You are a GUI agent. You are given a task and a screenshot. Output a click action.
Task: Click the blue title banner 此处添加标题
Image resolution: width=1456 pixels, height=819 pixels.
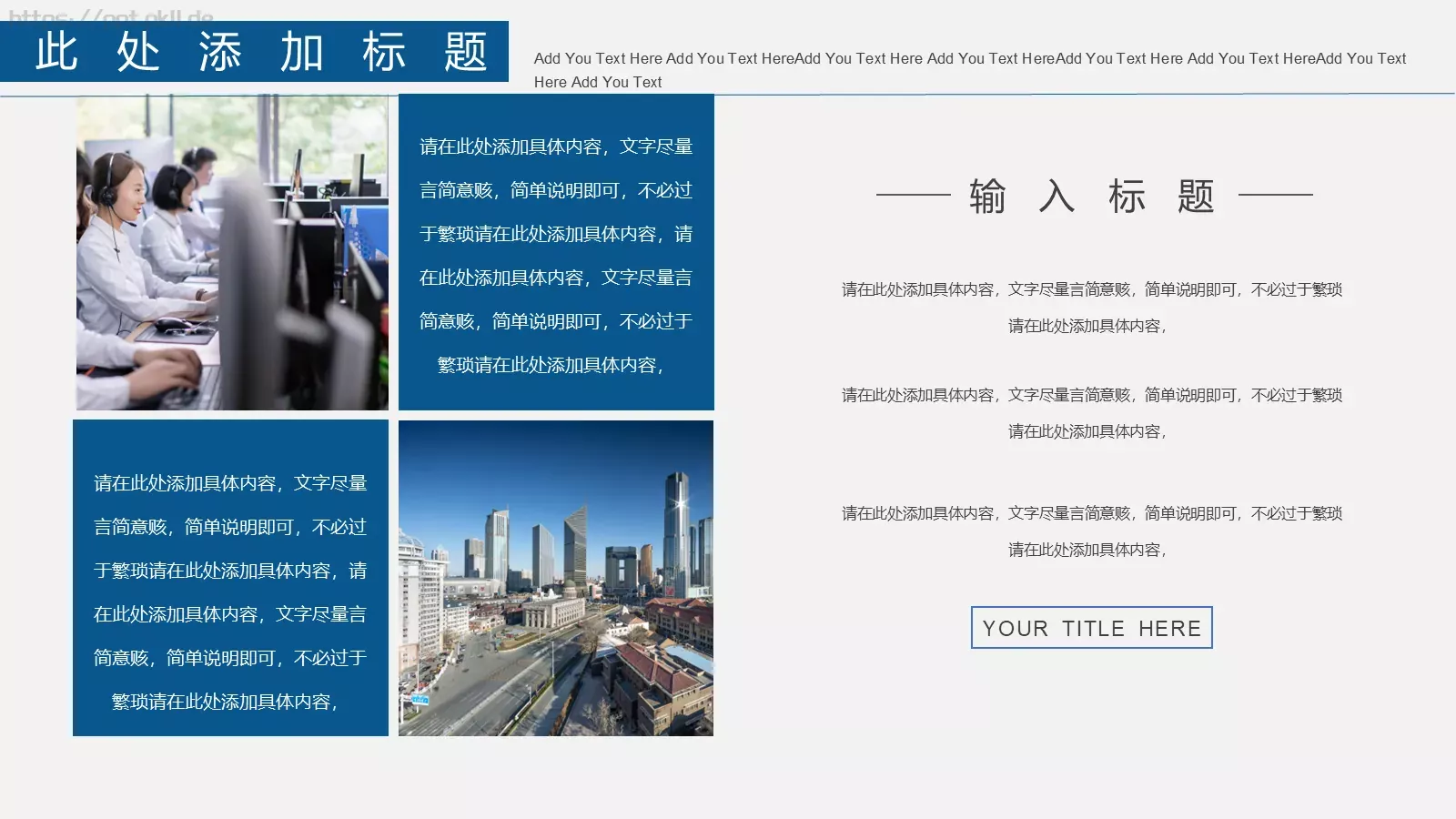coord(254,51)
